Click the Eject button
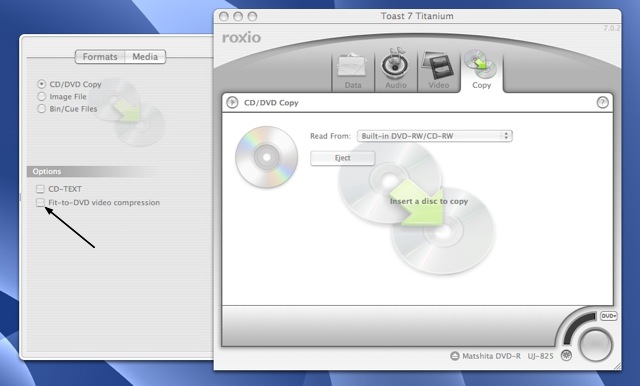This screenshot has height=386, width=640. pyautogui.click(x=342, y=158)
